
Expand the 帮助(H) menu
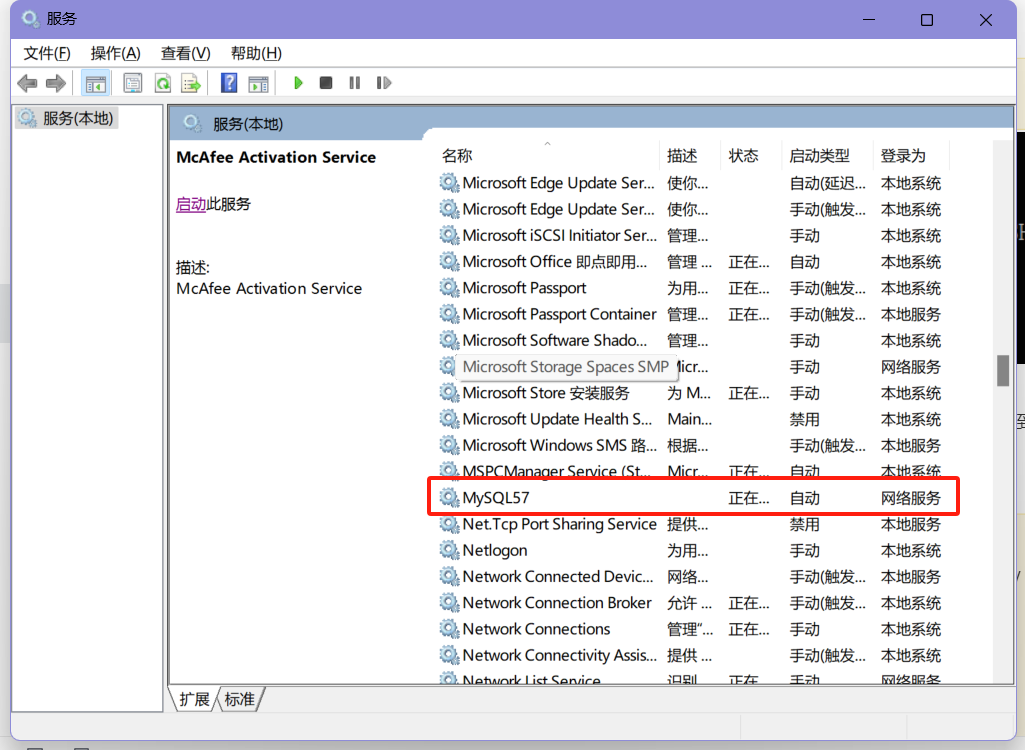(x=256, y=53)
